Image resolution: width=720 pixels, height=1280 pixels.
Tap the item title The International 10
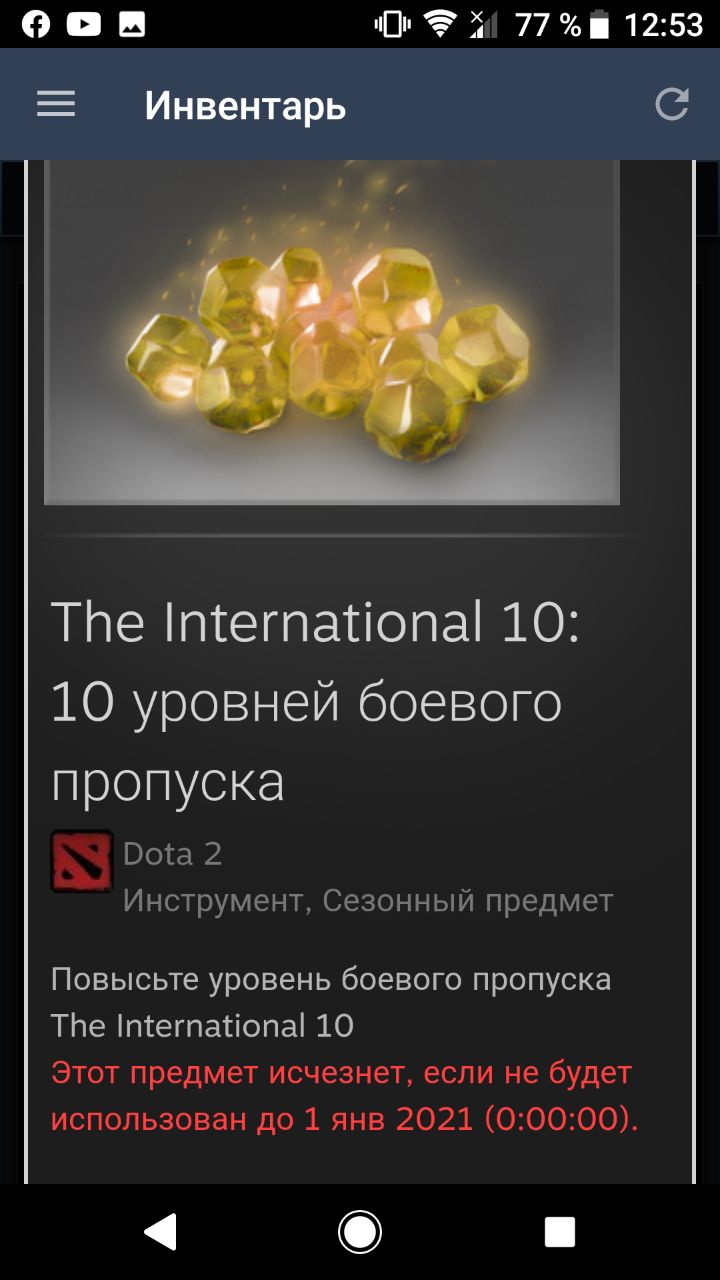pos(316,701)
